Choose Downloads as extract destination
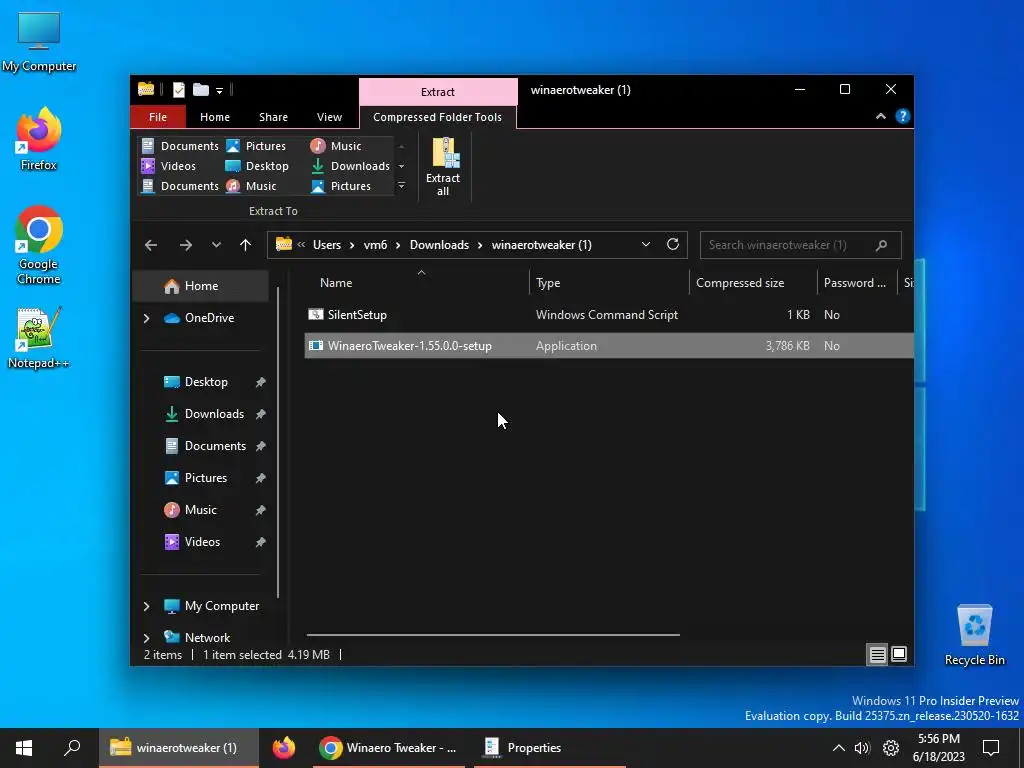The width and height of the screenshot is (1024, 768). coord(351,166)
